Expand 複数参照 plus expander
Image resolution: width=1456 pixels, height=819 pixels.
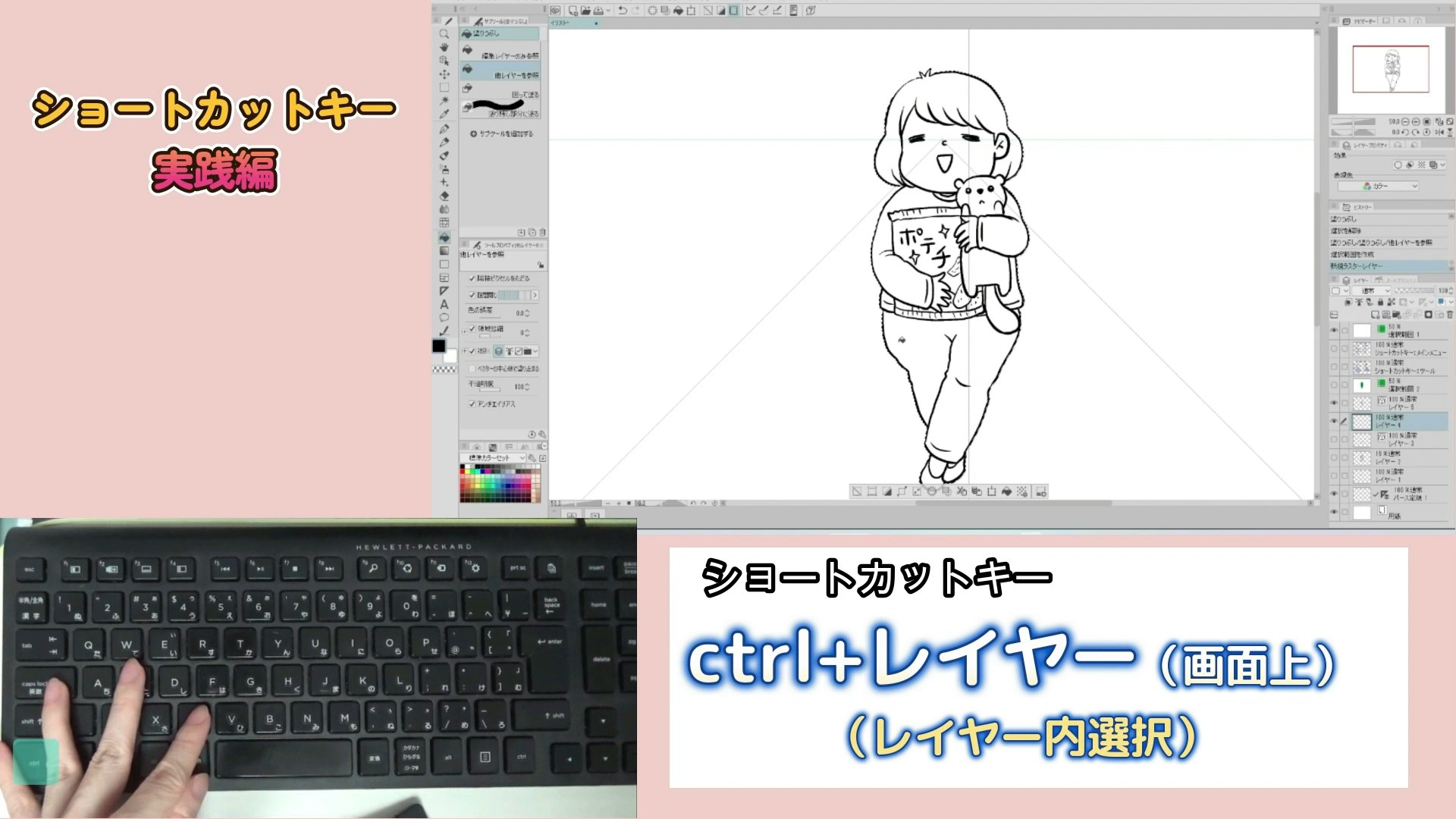464,351
